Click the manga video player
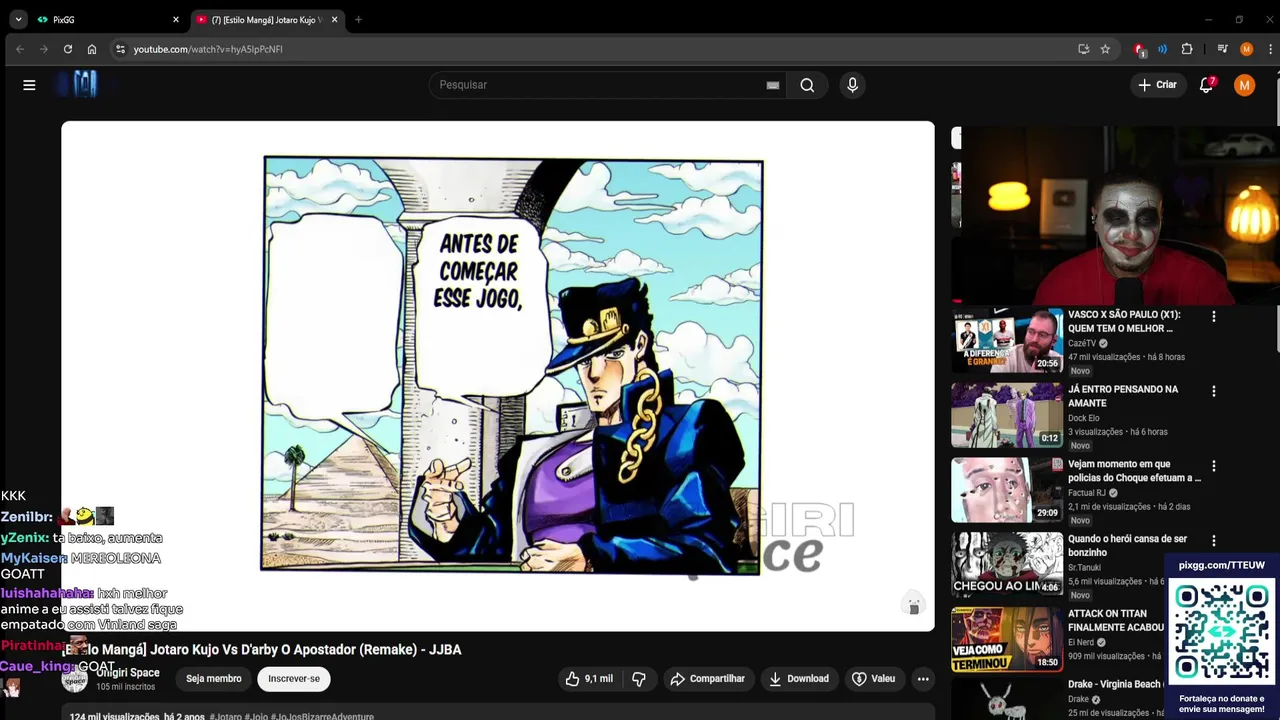 tap(498, 376)
